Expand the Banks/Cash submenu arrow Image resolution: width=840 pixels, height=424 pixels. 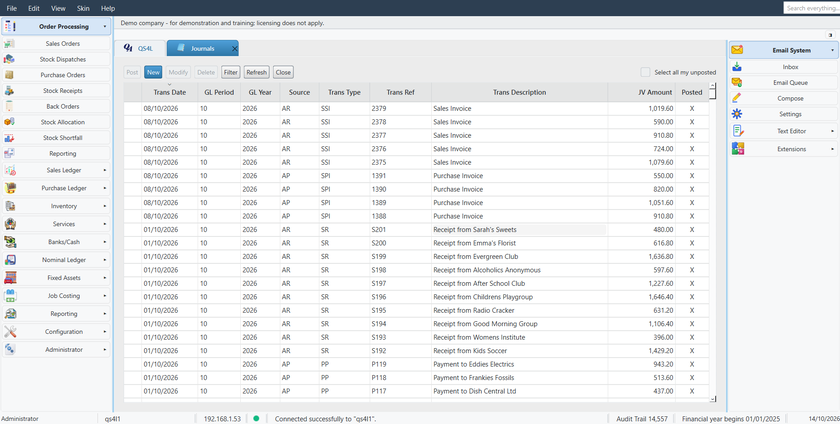click(104, 242)
